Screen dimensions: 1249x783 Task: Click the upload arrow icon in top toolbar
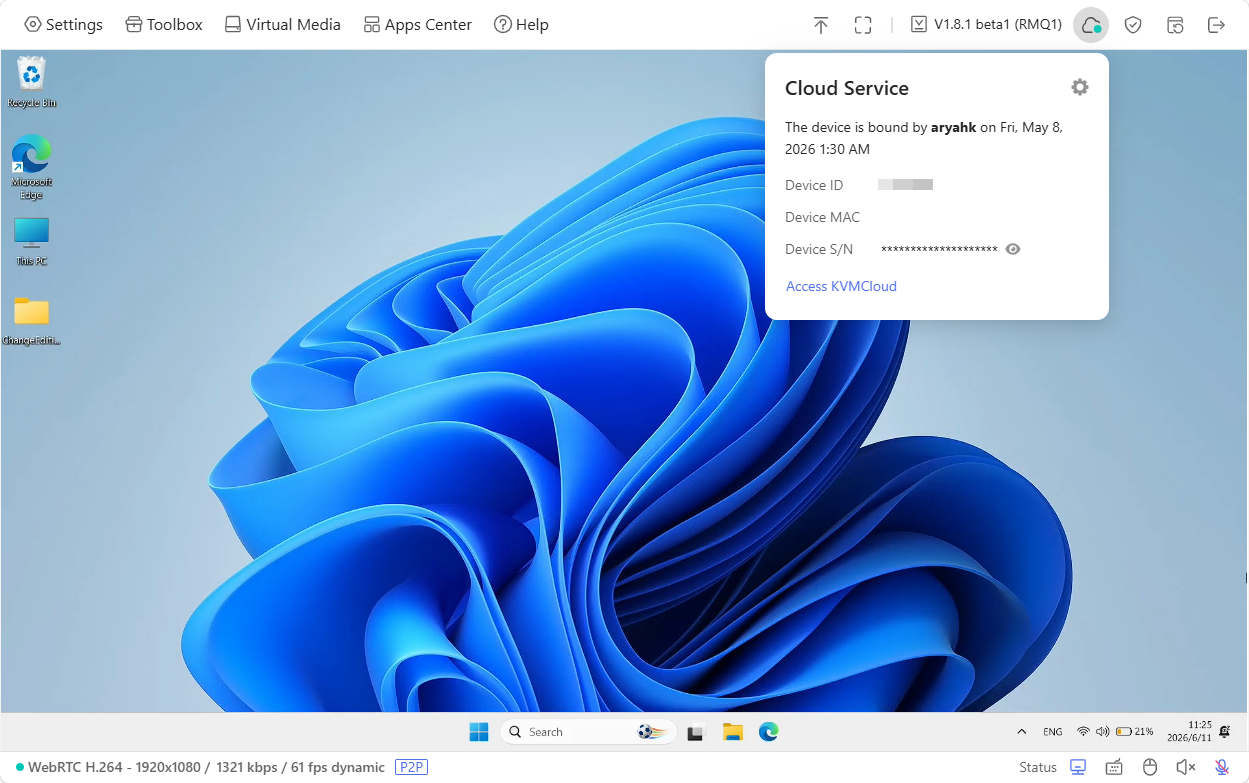tap(821, 25)
